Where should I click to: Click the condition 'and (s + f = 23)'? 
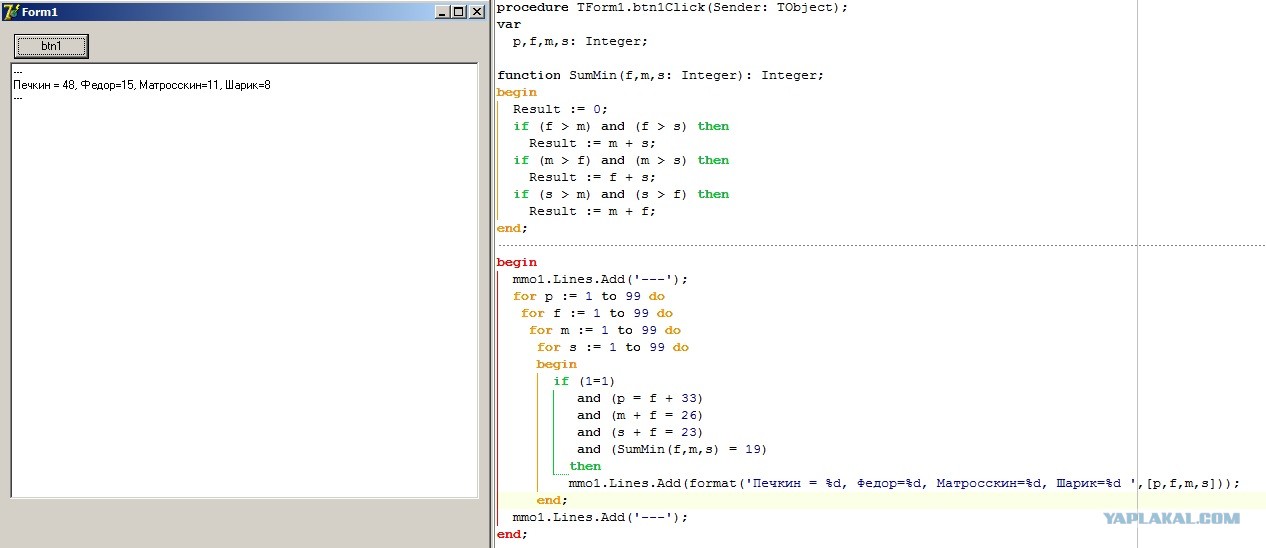(x=640, y=432)
